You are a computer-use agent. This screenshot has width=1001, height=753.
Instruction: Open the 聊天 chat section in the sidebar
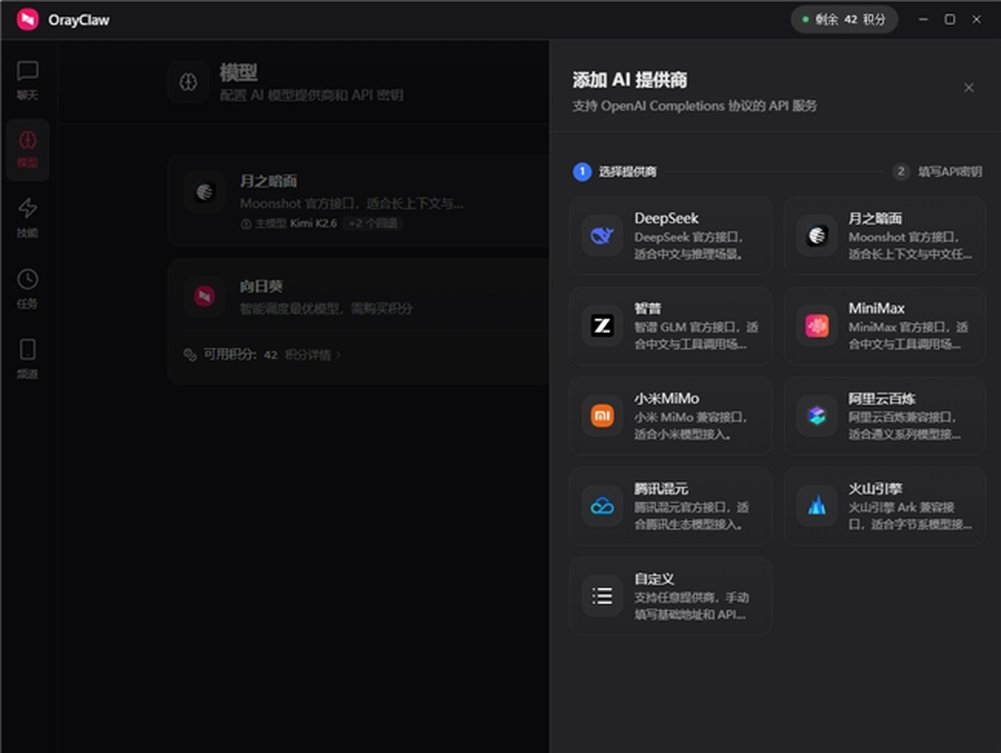[27, 80]
